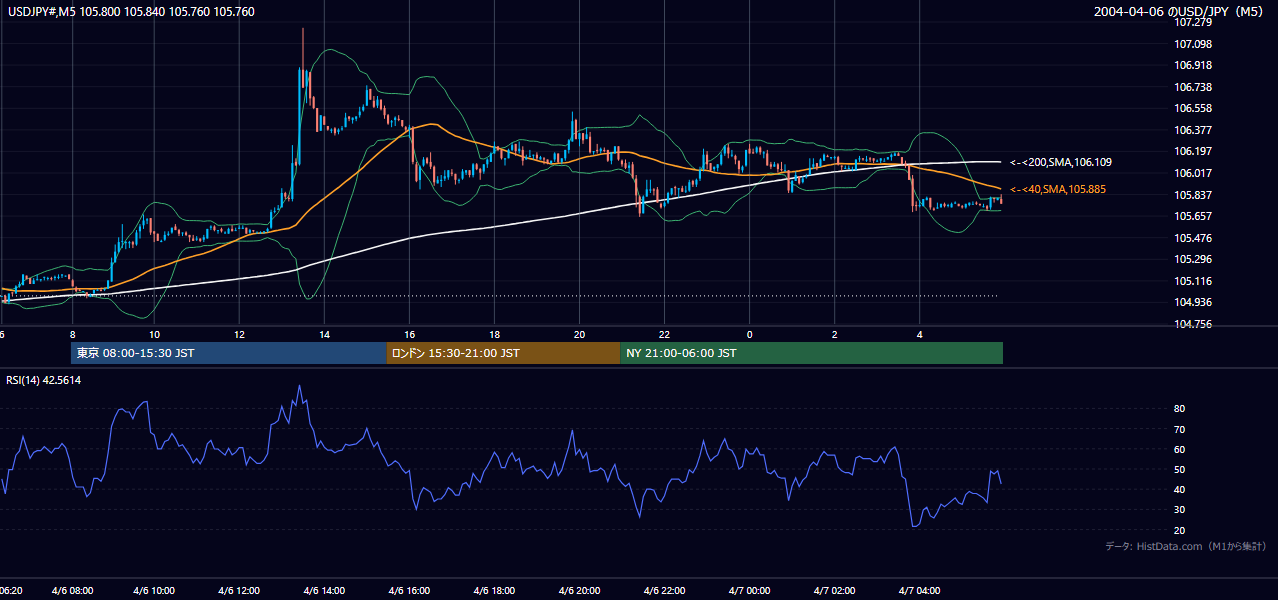This screenshot has width=1278, height=600.
Task: Click the RSI scale value 30
Action: [x=1179, y=510]
